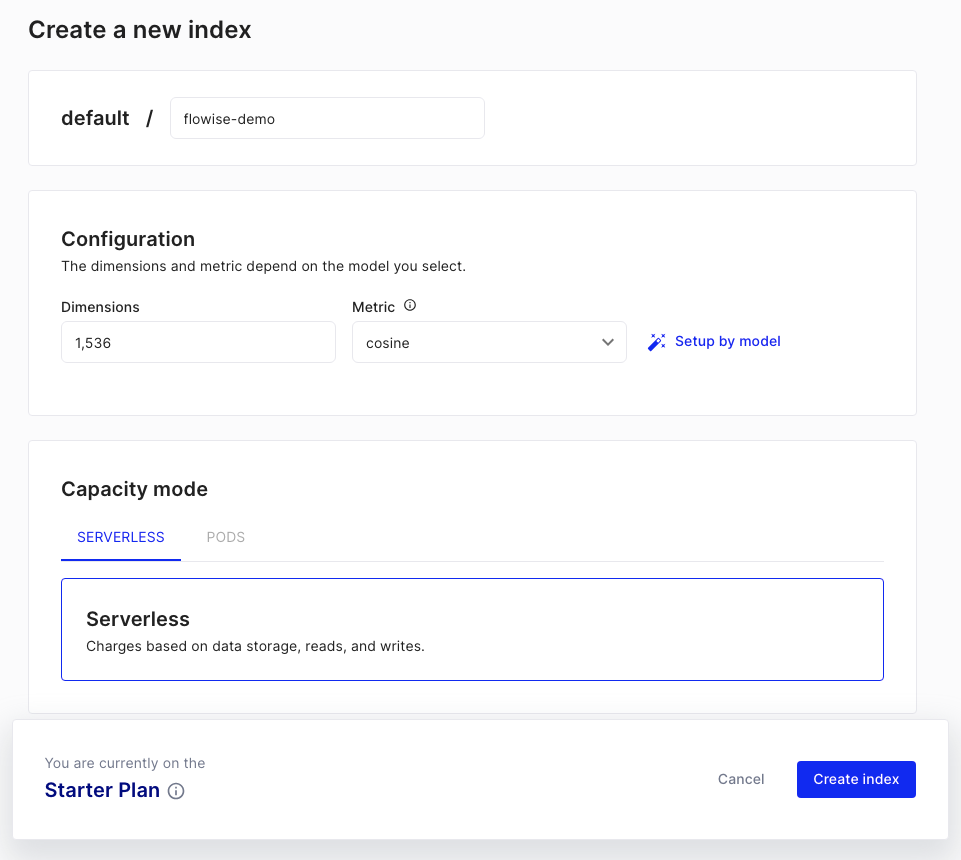Click the Capacity mode section heading

point(134,489)
